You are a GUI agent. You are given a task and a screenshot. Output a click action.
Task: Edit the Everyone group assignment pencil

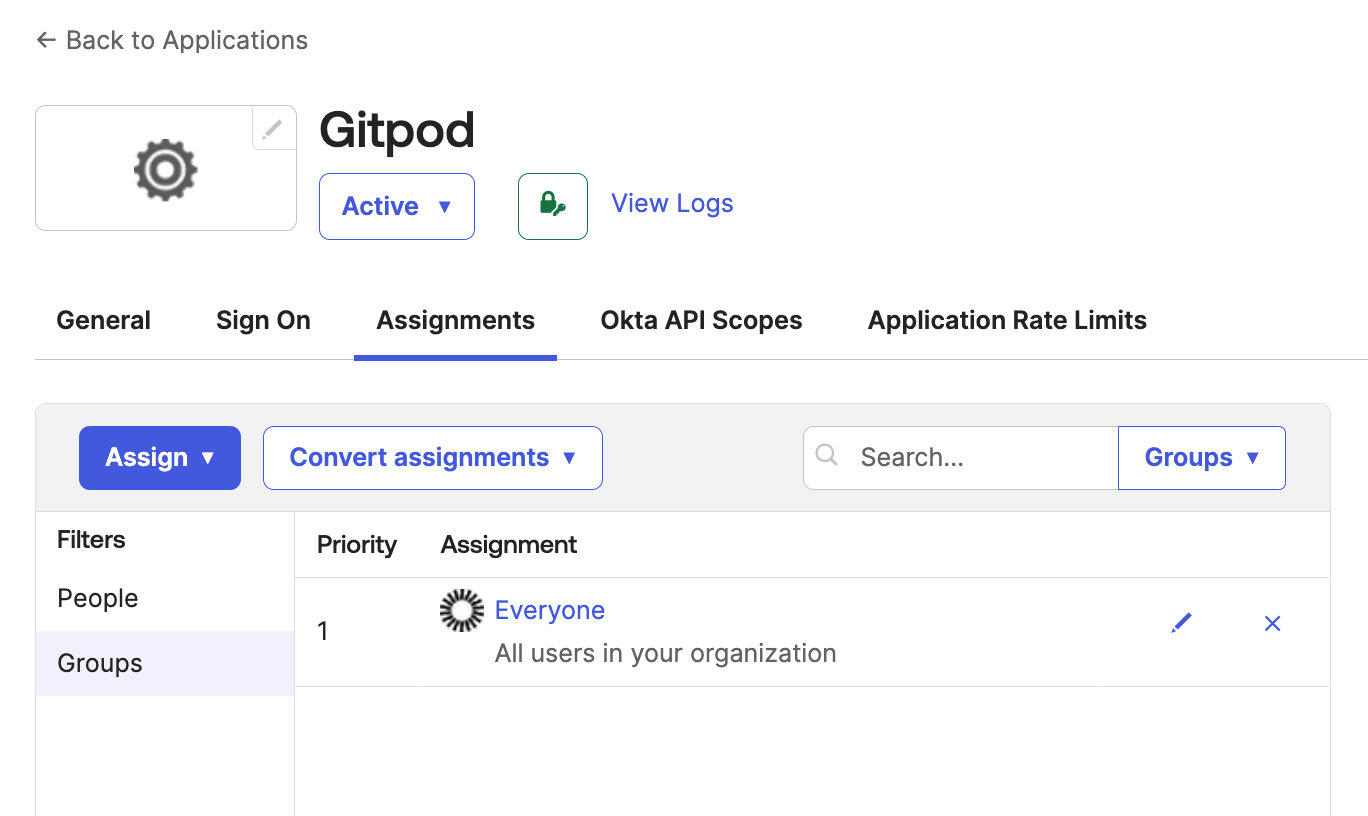(x=1182, y=623)
